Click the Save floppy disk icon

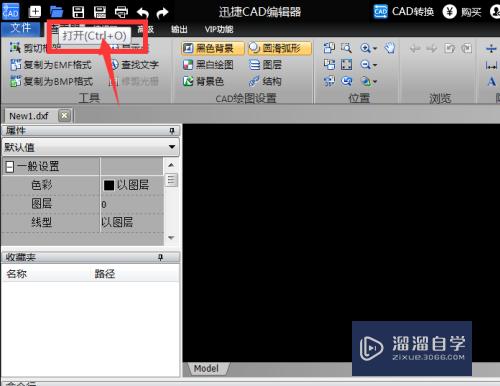tap(78, 12)
